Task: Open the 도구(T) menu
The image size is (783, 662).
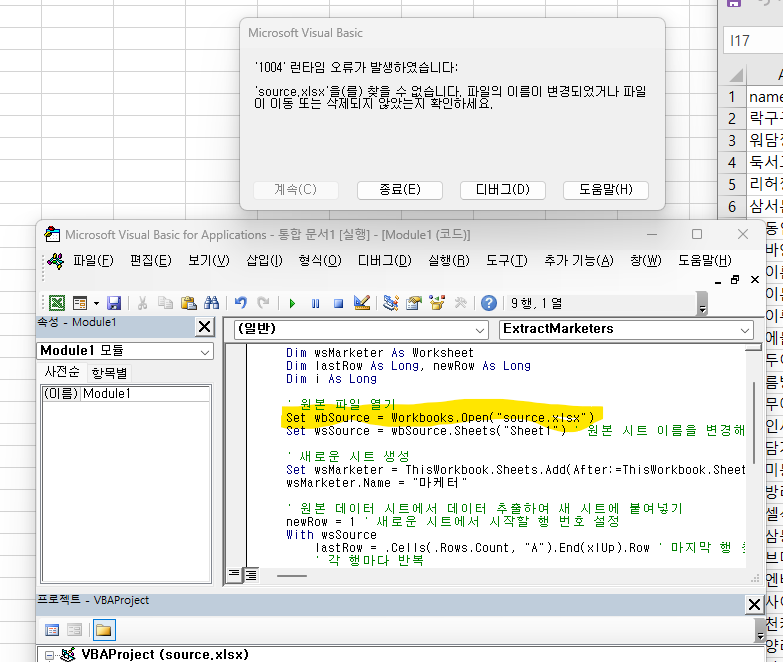Action: [x=507, y=260]
